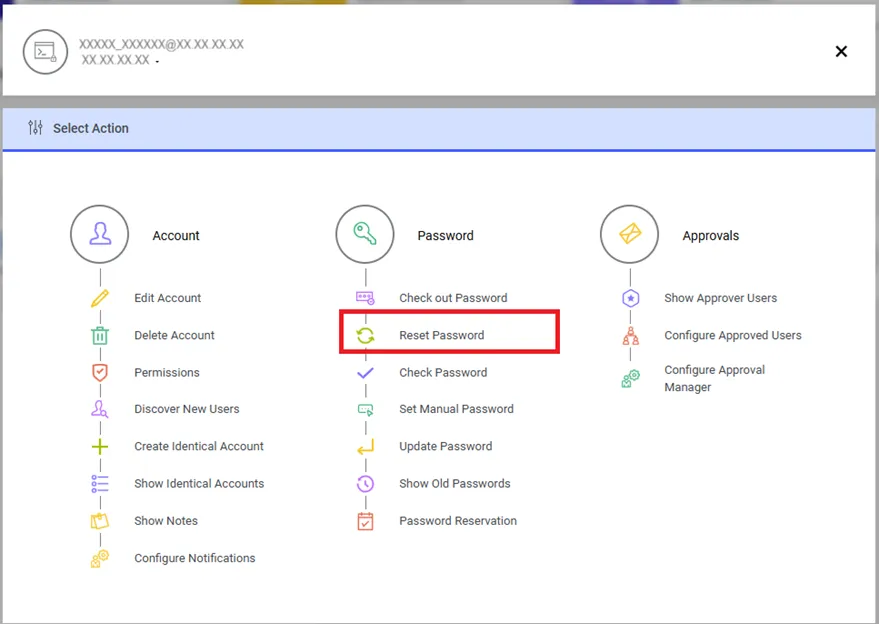The width and height of the screenshot is (879, 624).
Task: Click the Password key circle icon
Action: [x=365, y=234]
